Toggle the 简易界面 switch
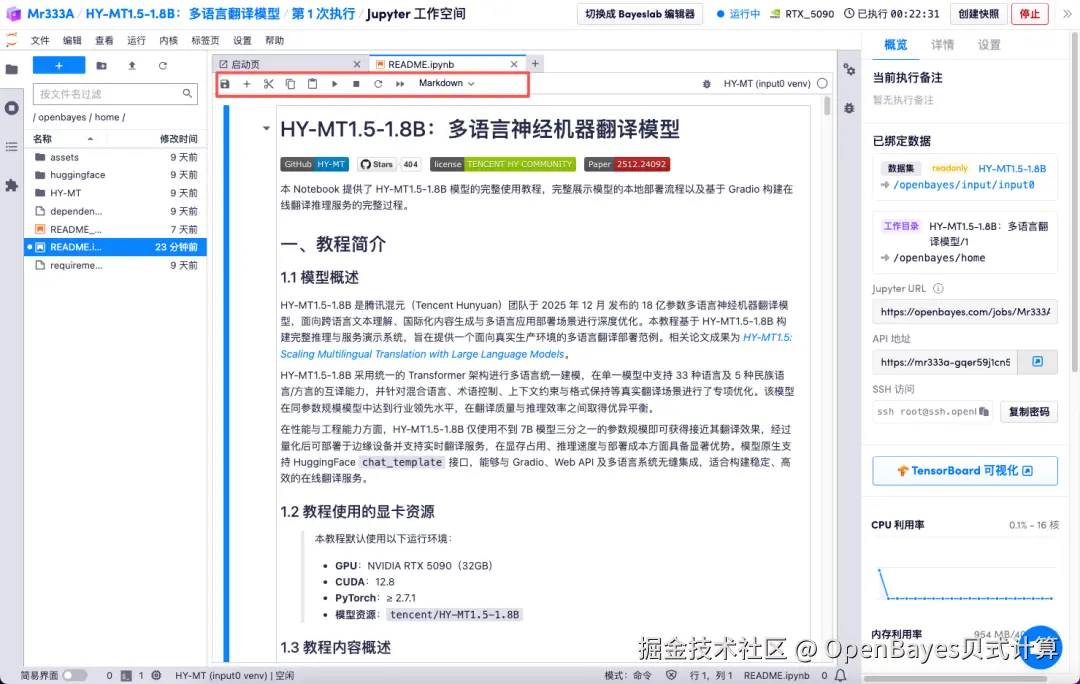The height and width of the screenshot is (684, 1080). point(74,675)
